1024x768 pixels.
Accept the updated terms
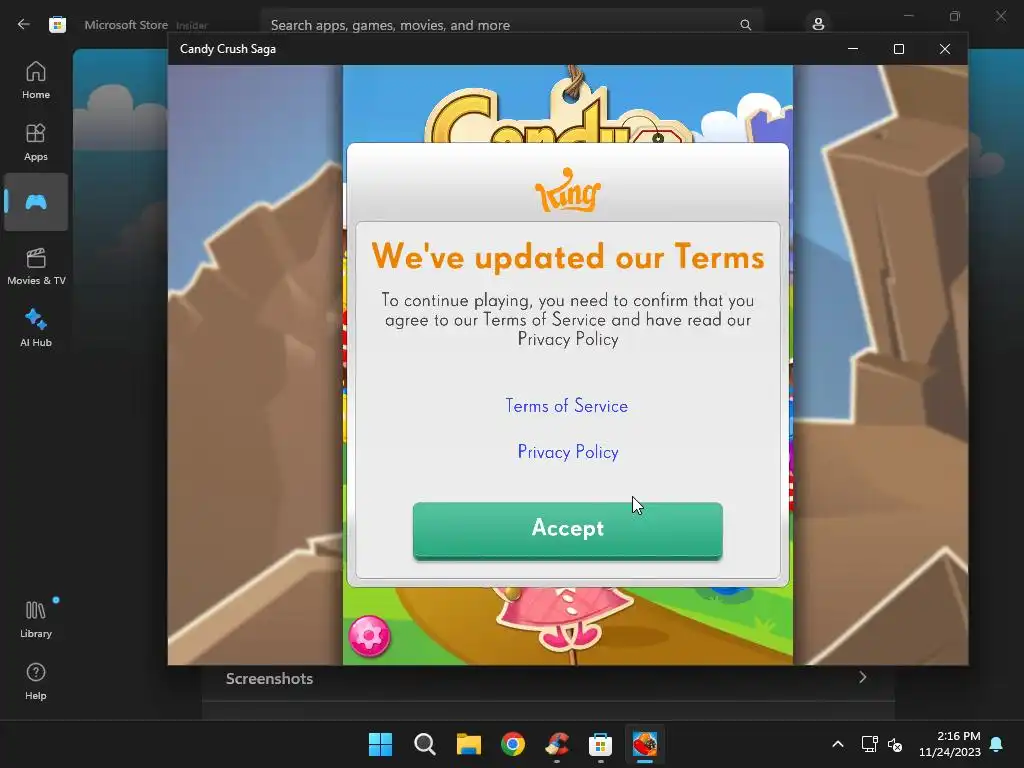(568, 530)
